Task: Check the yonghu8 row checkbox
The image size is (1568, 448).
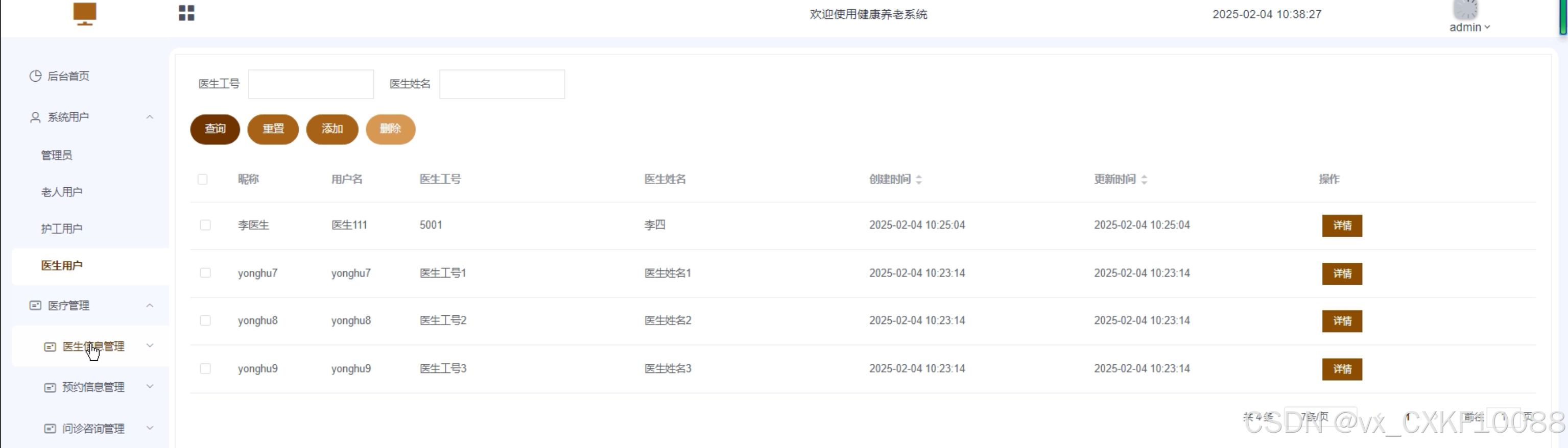Action: point(205,320)
